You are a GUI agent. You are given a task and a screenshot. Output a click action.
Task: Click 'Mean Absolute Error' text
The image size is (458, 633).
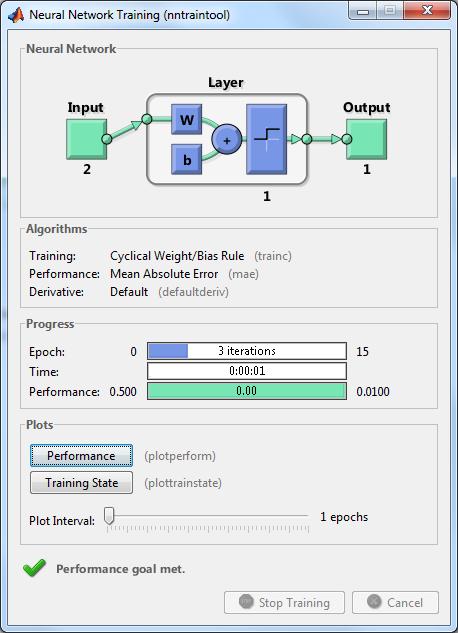pyautogui.click(x=164, y=274)
